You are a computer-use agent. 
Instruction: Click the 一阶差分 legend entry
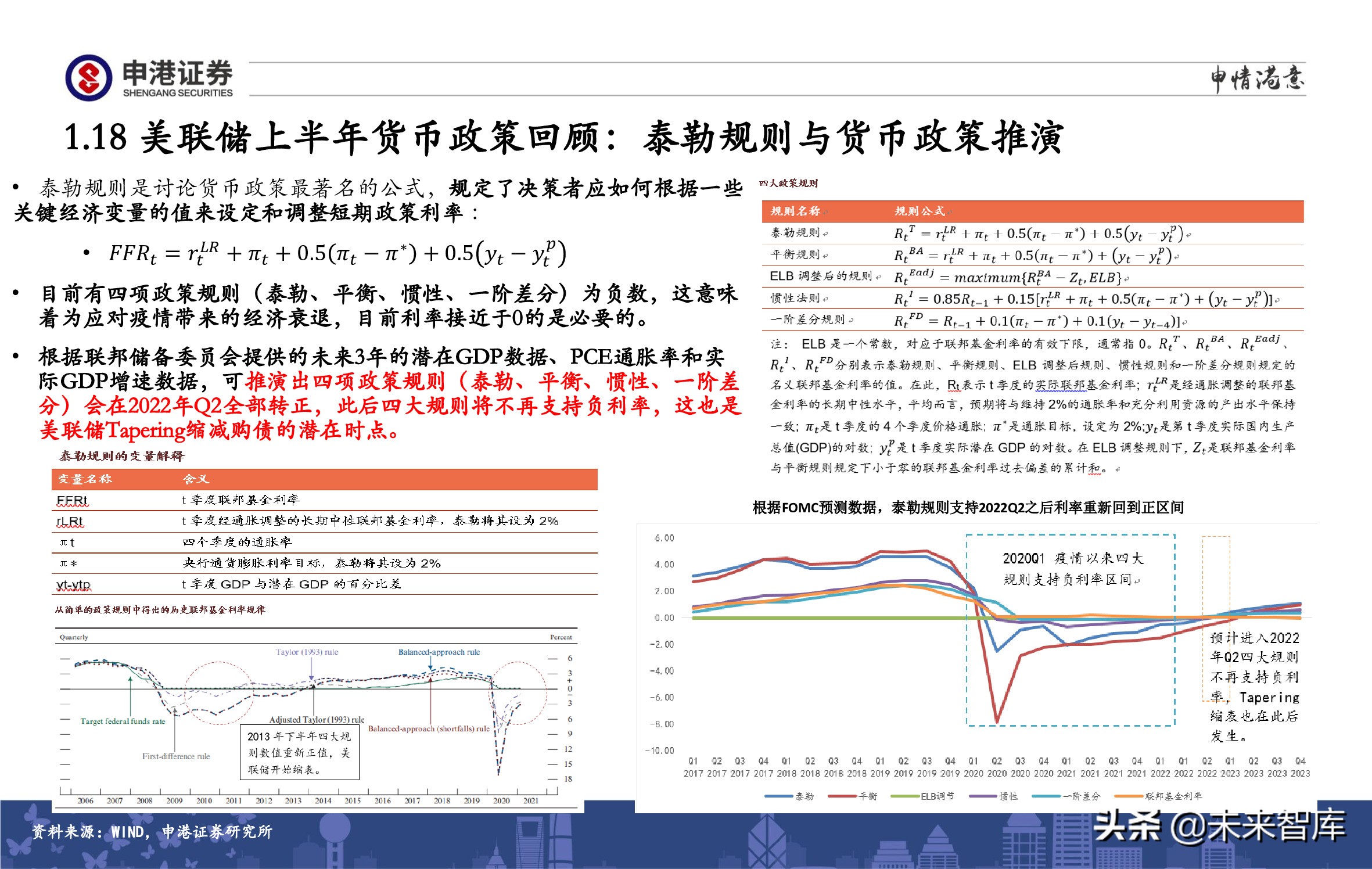click(x=1066, y=796)
